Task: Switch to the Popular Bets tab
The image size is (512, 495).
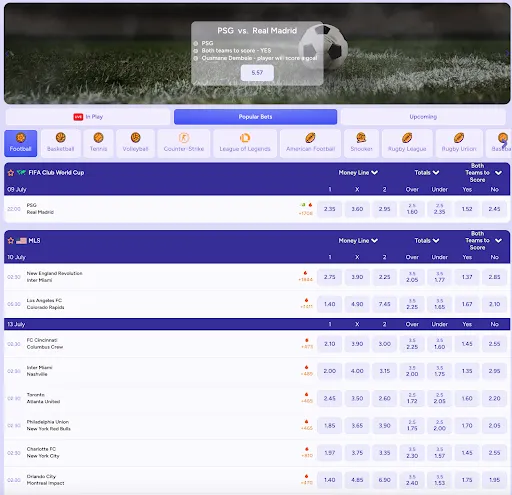Action: pos(255,117)
